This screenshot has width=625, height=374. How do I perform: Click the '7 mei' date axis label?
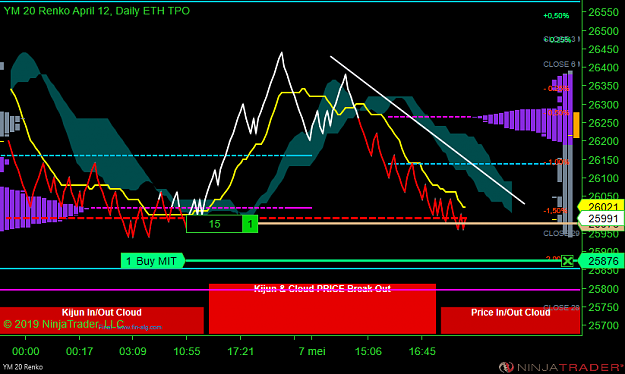312,351
